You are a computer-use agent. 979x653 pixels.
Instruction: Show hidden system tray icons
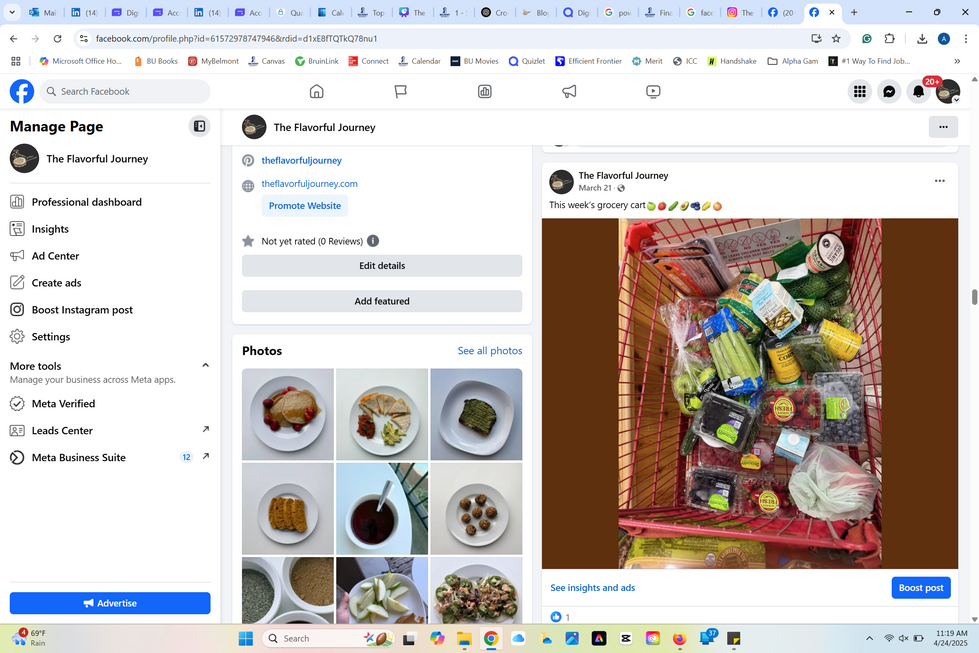click(869, 638)
